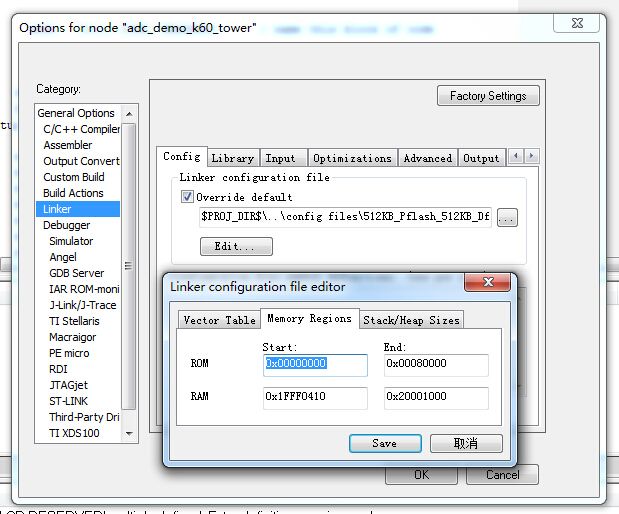Select Assembler category
The width and height of the screenshot is (619, 514).
coord(68,145)
